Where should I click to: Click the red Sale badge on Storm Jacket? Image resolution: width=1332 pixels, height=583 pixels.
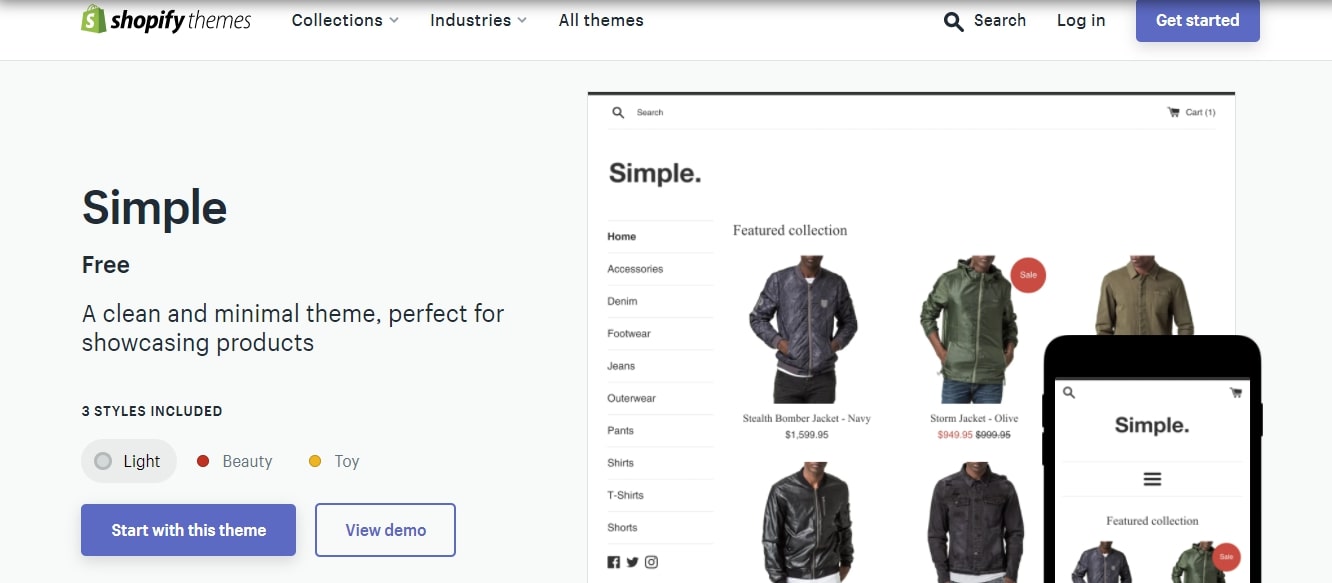click(x=1028, y=275)
